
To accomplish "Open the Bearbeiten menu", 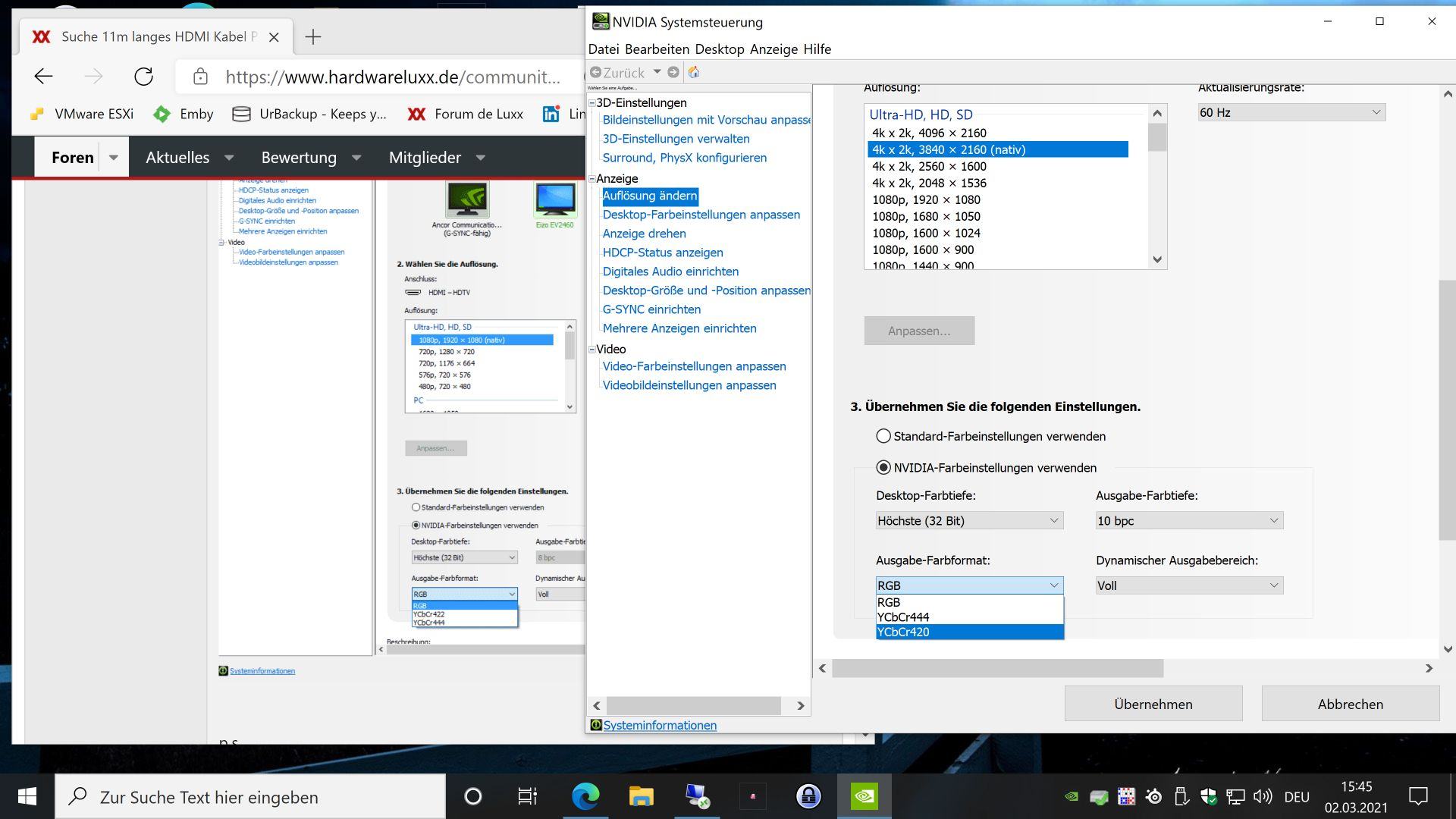I will 657,49.
